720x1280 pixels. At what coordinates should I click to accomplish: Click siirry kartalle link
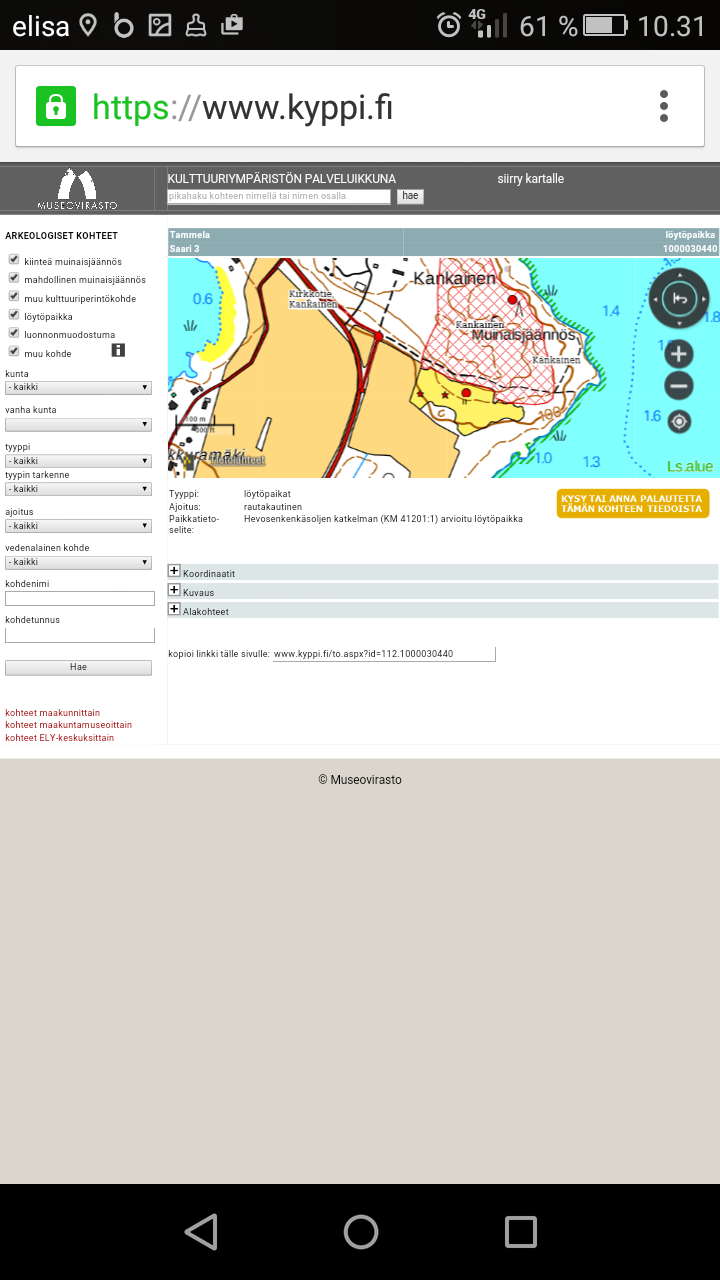tap(531, 179)
